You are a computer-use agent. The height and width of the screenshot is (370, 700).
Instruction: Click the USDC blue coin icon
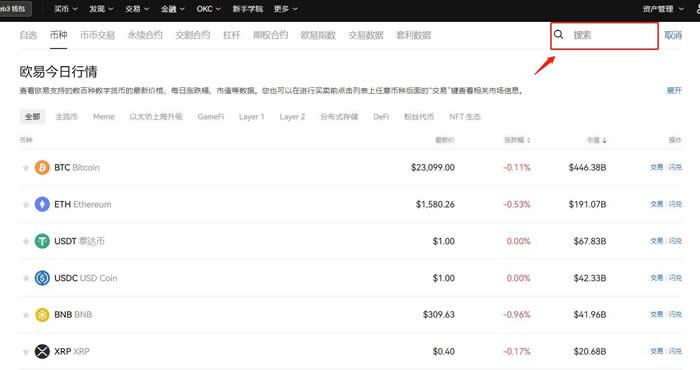(x=42, y=278)
